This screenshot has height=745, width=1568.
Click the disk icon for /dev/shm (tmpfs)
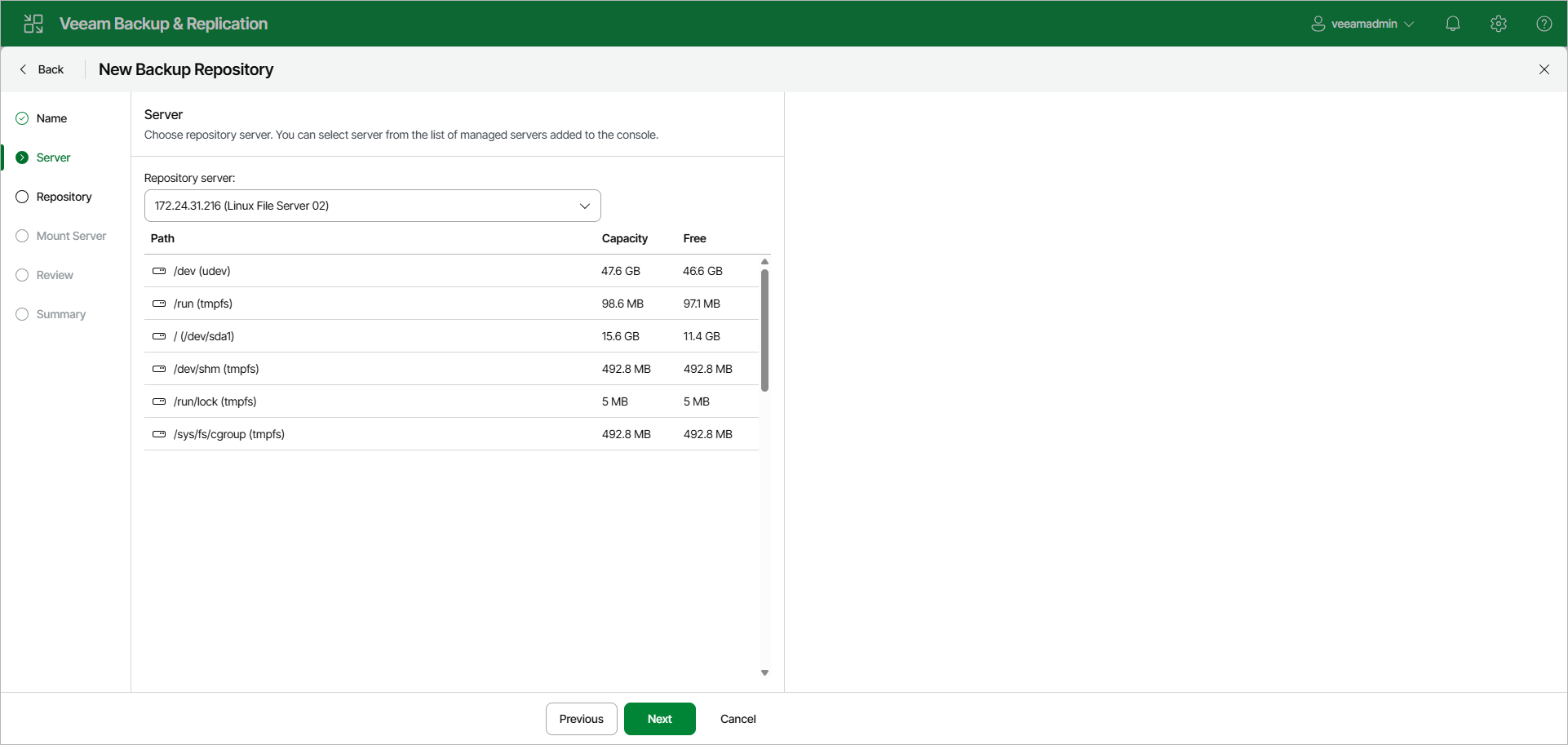[x=159, y=369]
